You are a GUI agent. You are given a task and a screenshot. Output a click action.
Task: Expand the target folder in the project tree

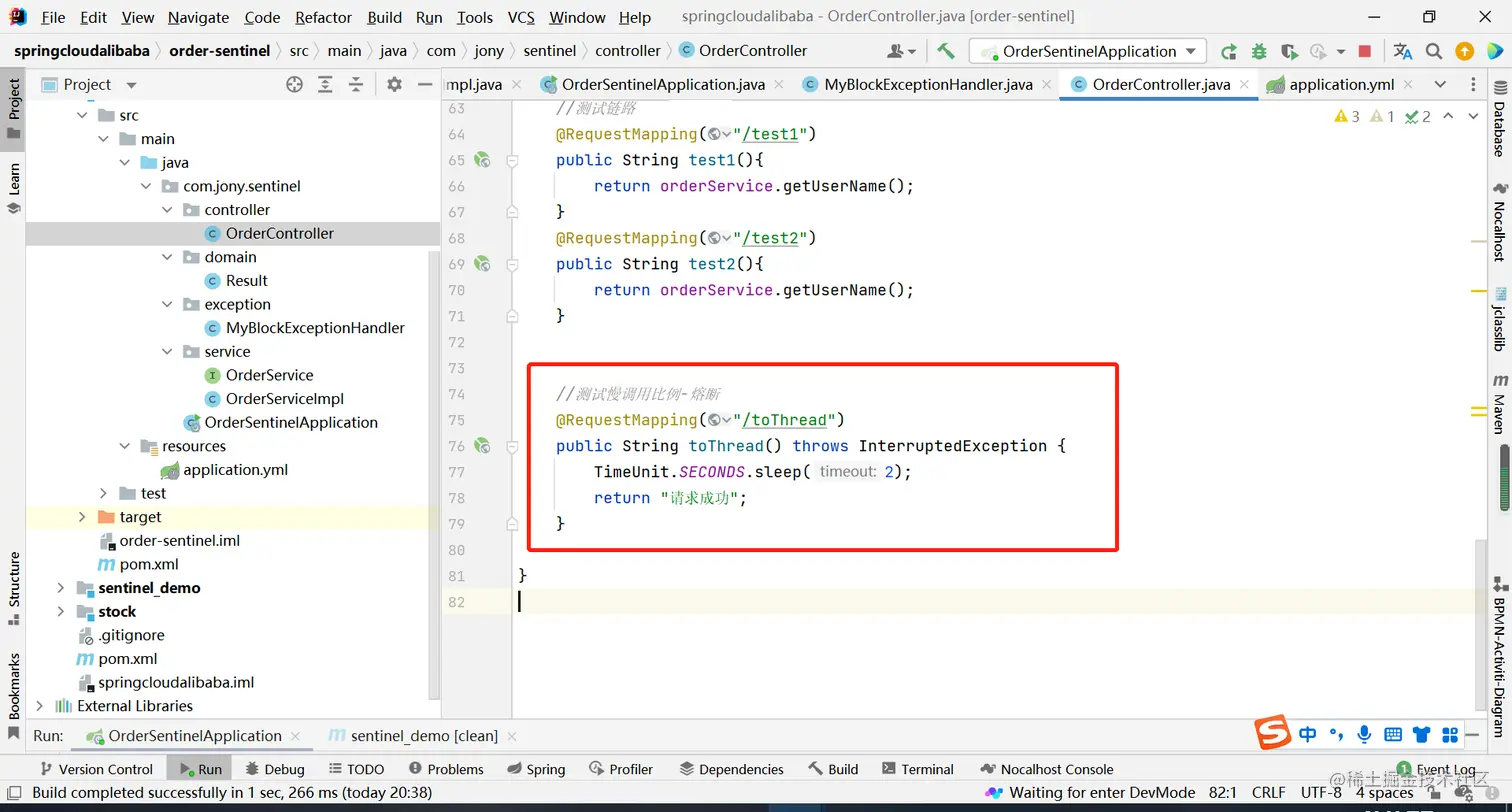point(82,517)
